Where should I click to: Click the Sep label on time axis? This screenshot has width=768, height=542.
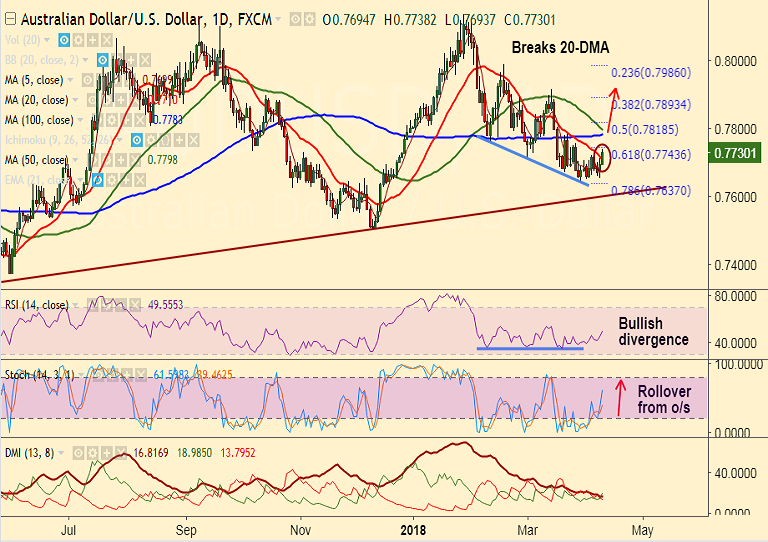tap(186, 530)
